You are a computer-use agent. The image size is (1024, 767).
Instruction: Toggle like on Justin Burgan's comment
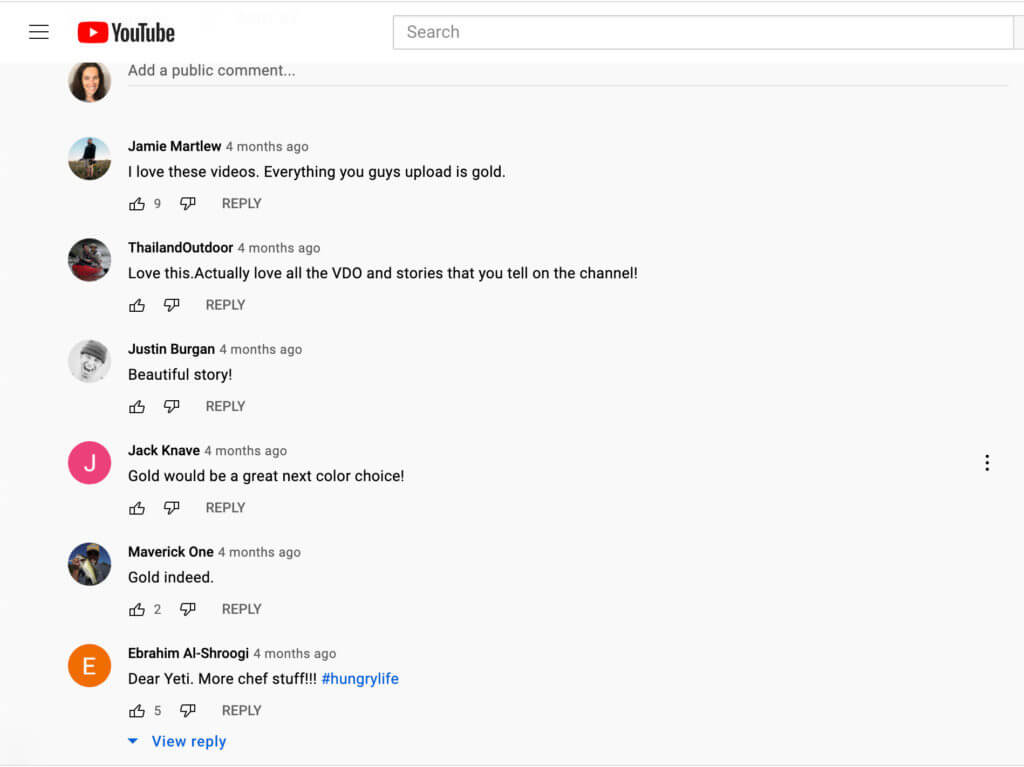click(x=137, y=406)
